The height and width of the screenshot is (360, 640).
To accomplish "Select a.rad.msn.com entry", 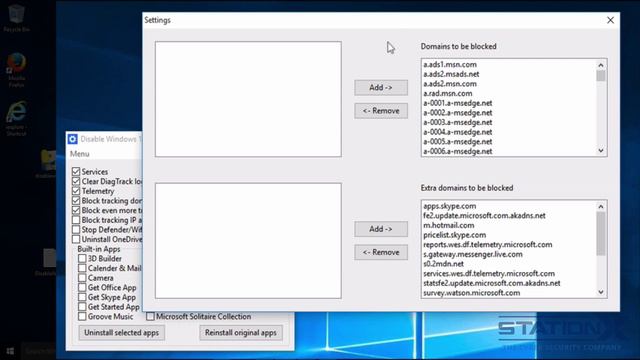I will (448, 93).
